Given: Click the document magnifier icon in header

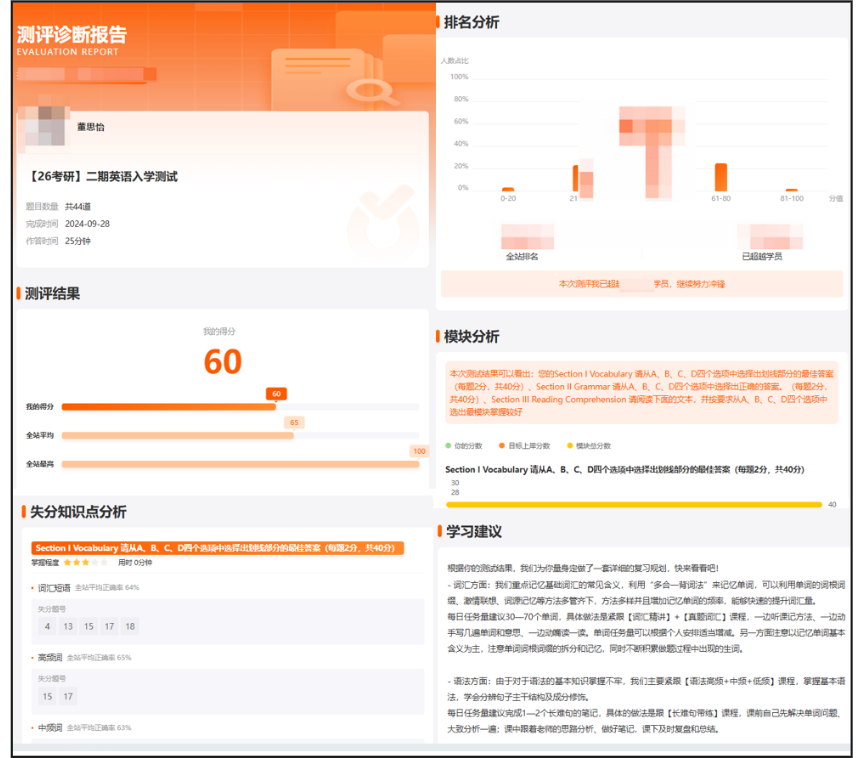Looking at the screenshot, I should [x=337, y=78].
